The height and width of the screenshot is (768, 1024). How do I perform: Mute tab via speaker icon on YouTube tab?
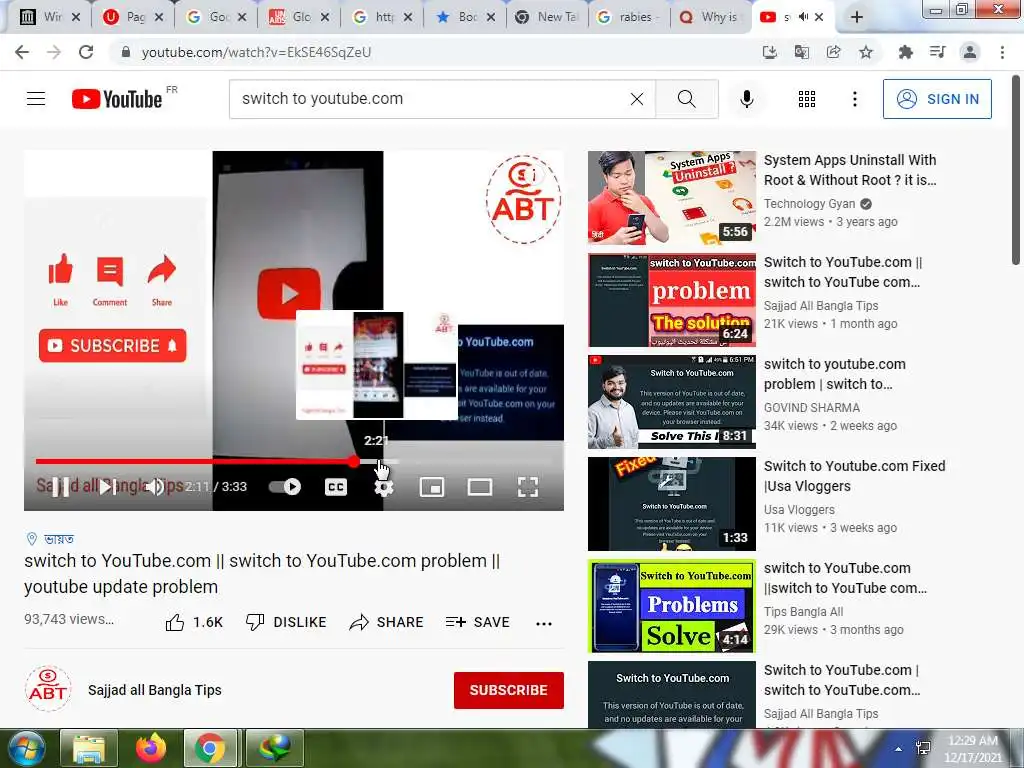(x=804, y=17)
